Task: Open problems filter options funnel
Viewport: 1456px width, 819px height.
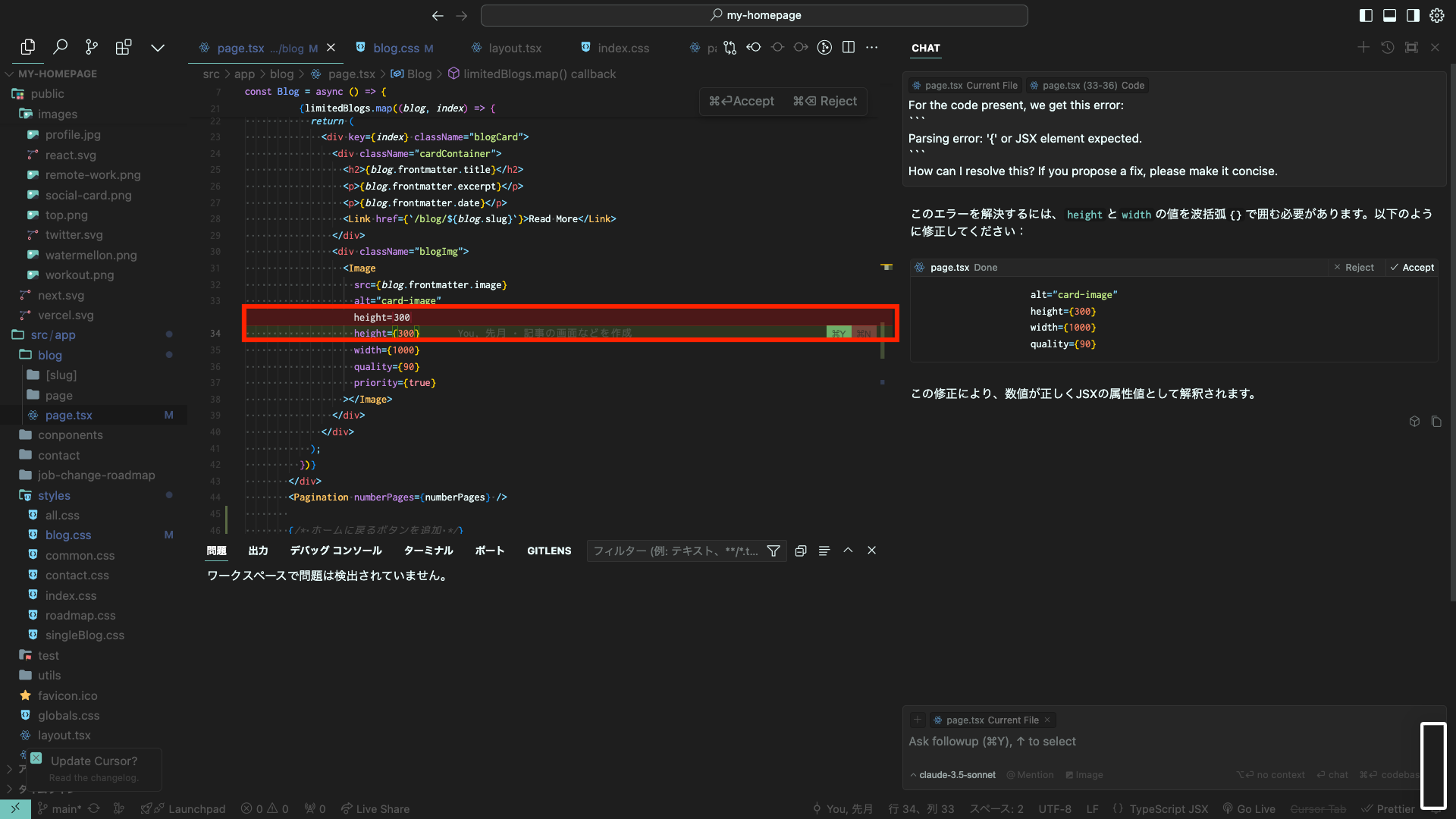Action: (773, 551)
